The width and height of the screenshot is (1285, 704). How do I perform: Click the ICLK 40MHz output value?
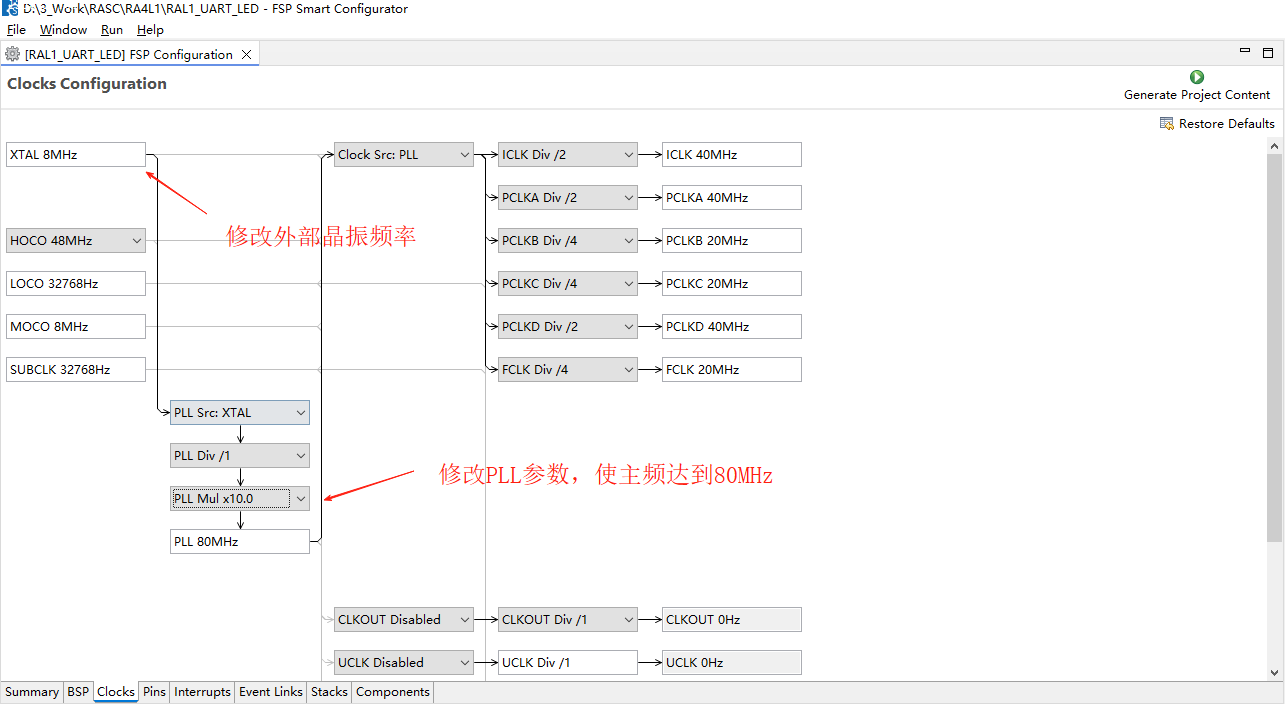coord(732,155)
